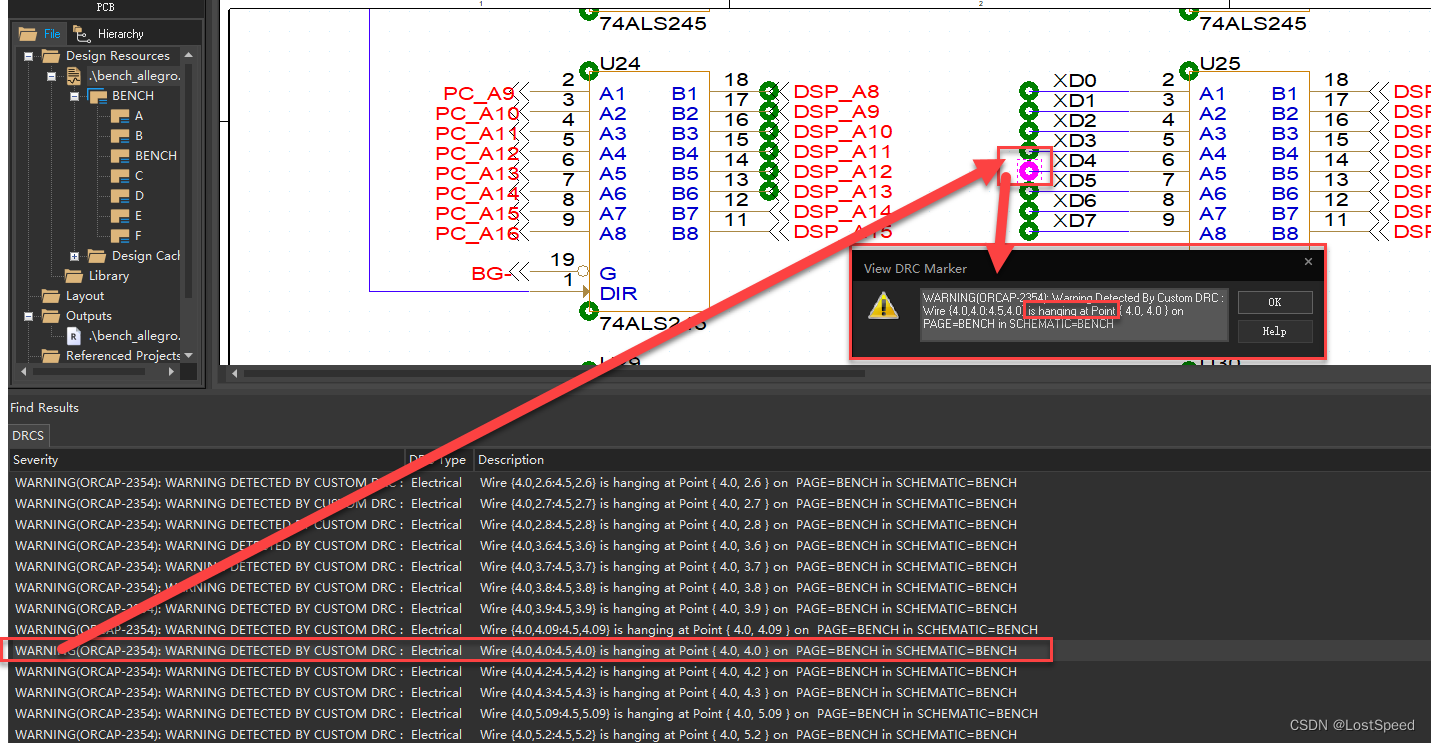Screen dimensions: 1431x743
Task: Click the warning triangle icon in DRC dialog
Action: point(882,306)
